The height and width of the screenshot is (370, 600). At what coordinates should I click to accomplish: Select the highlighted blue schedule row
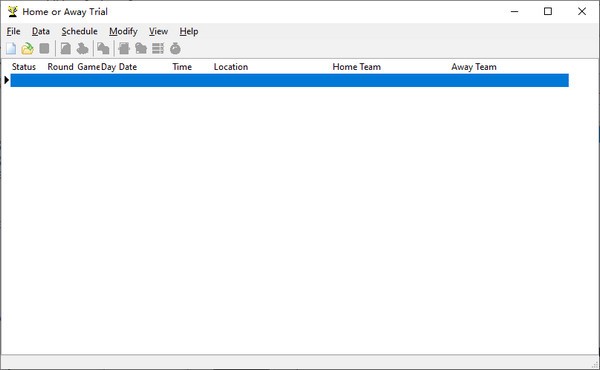tap(289, 80)
